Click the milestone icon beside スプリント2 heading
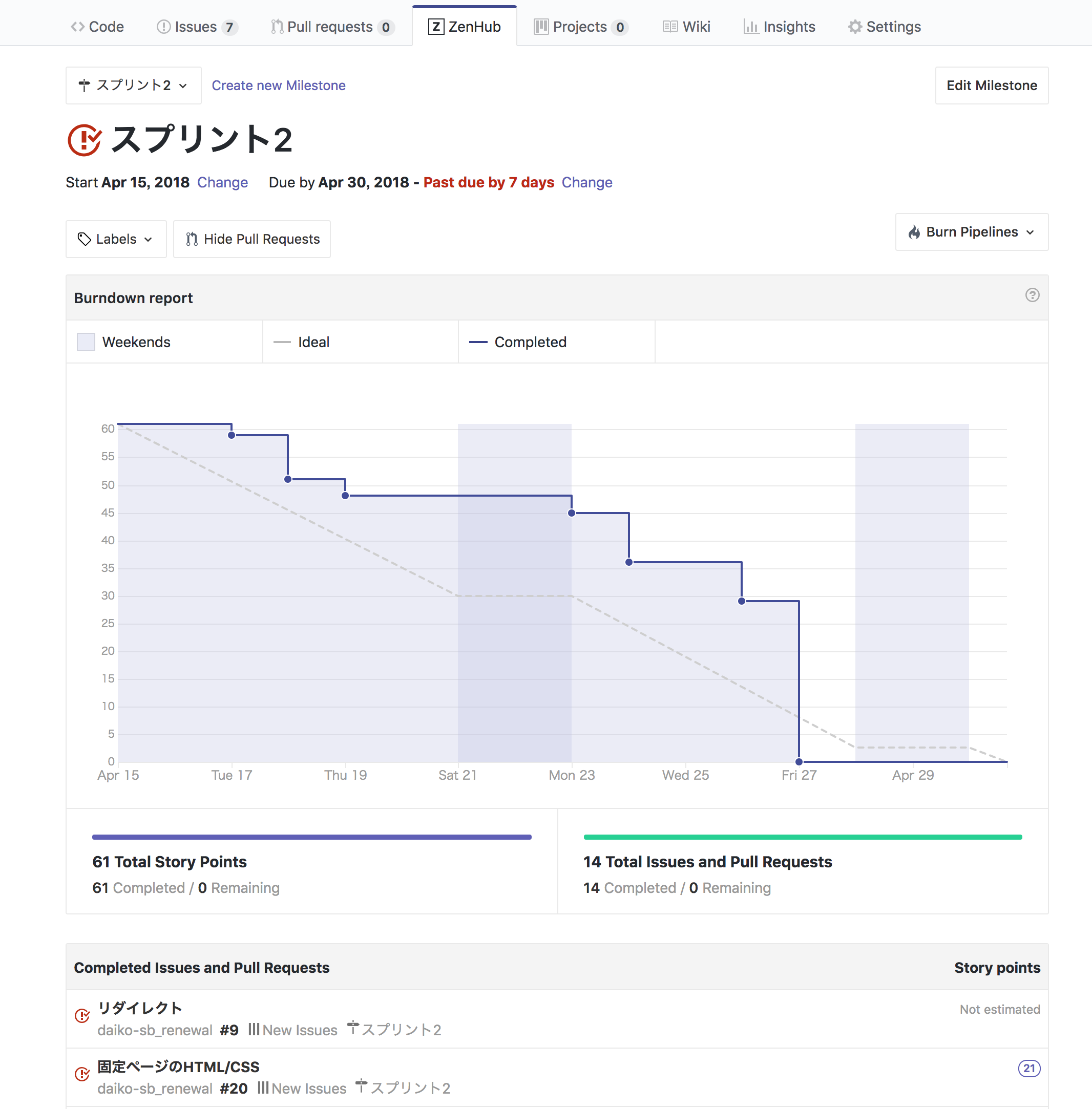 click(x=85, y=139)
